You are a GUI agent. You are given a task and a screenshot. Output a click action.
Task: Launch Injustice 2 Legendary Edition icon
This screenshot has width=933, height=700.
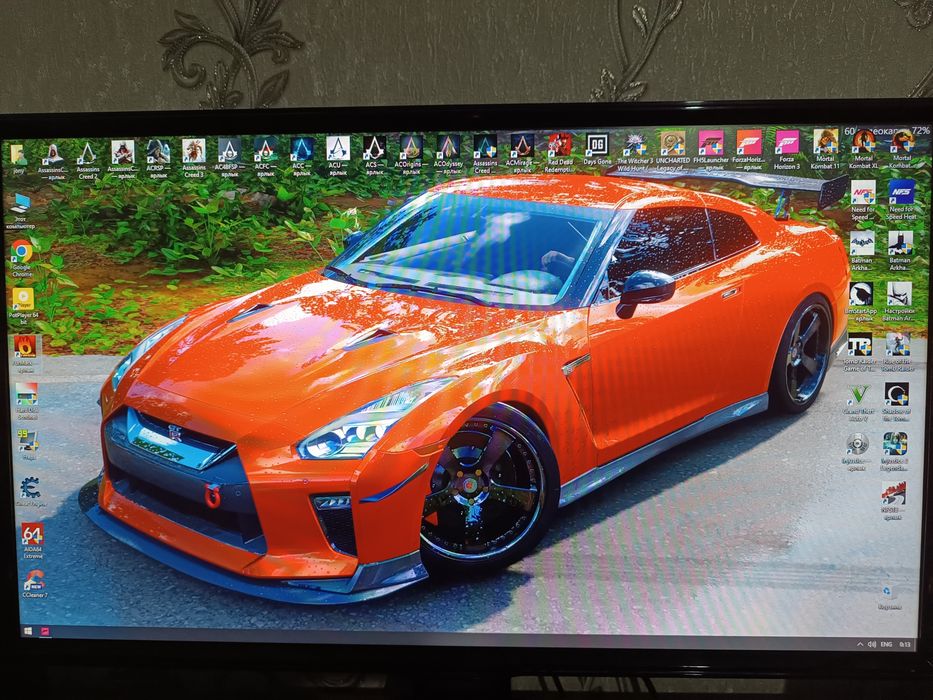click(894, 452)
